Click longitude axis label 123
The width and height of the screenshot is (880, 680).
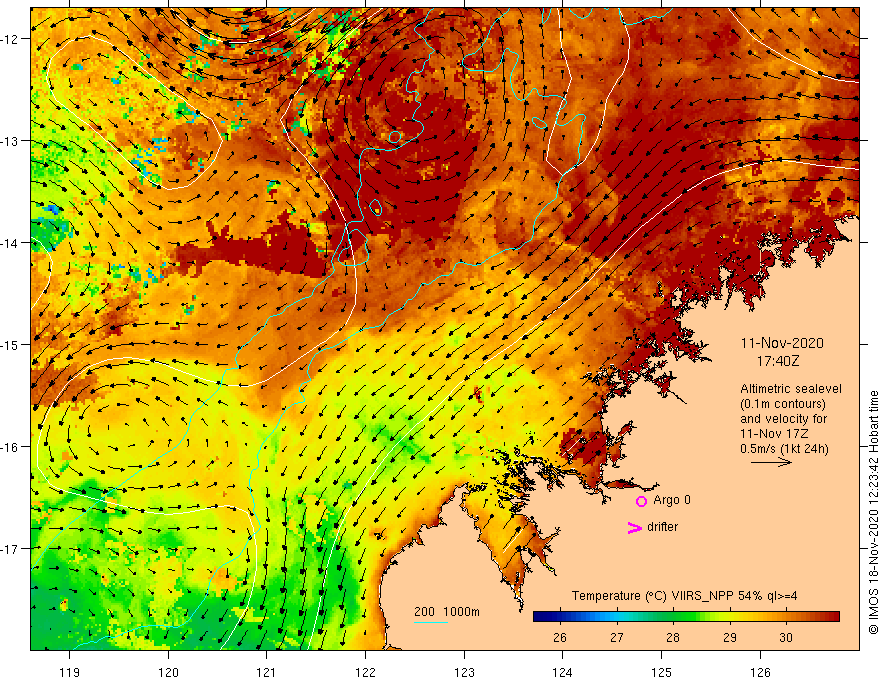coord(464,672)
